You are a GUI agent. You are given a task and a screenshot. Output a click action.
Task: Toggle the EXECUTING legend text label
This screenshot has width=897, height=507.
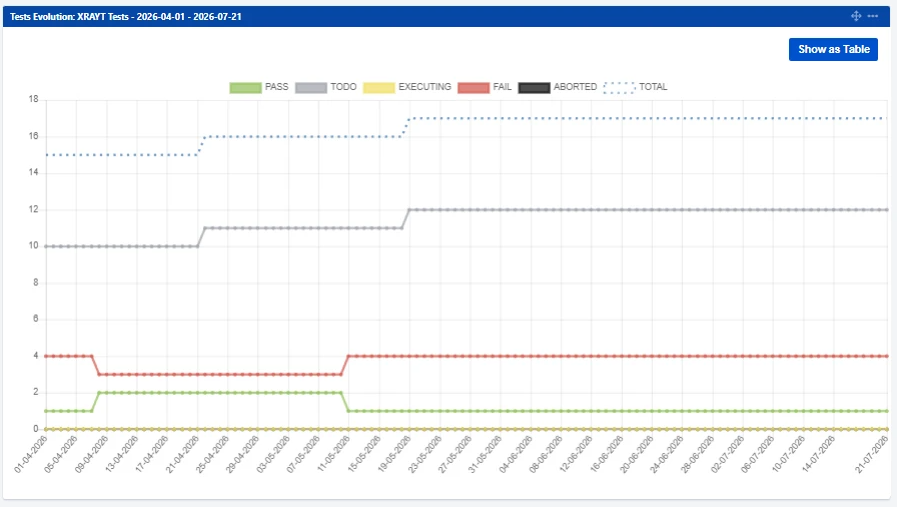tap(424, 87)
